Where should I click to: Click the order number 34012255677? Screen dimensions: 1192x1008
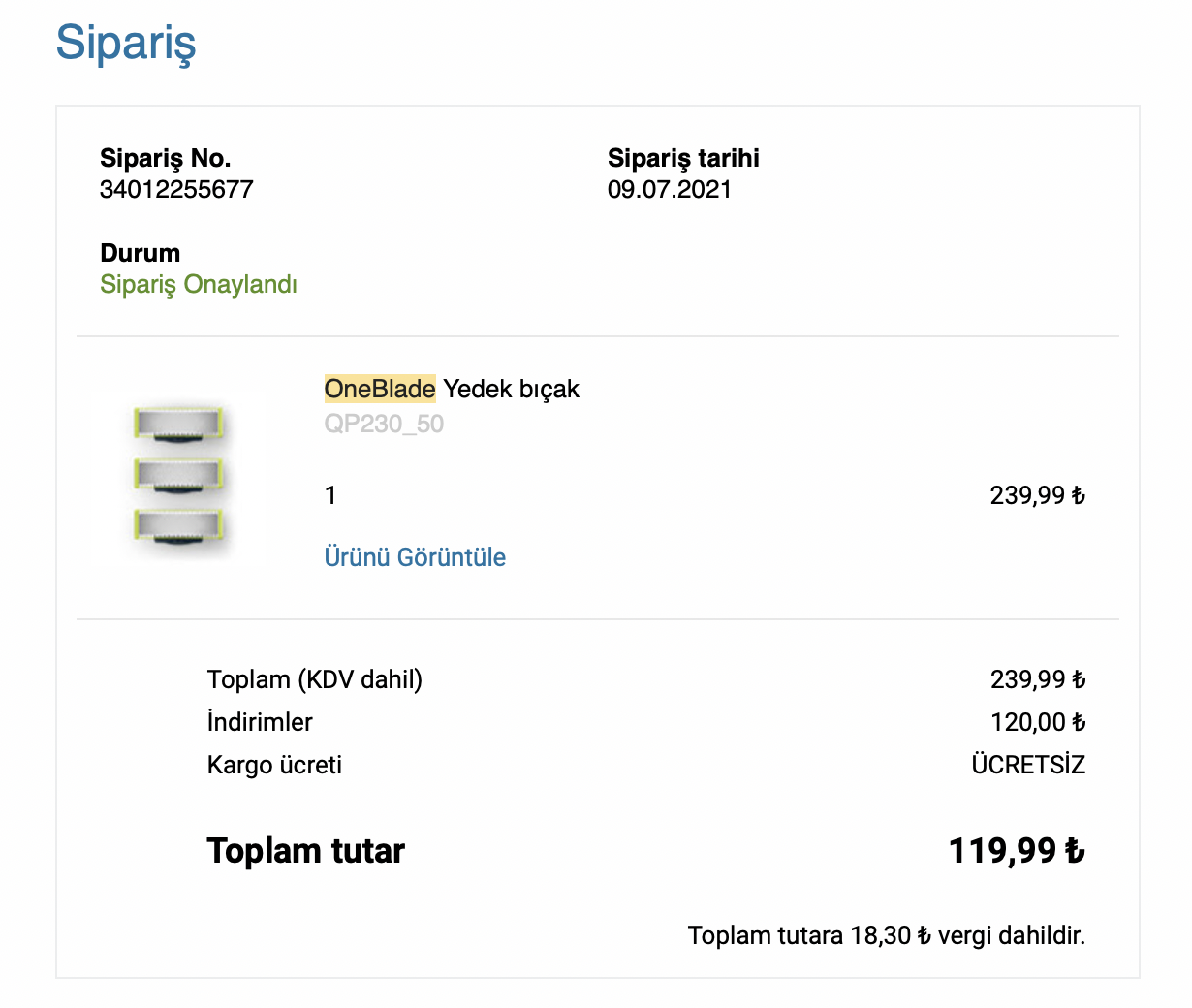[176, 189]
